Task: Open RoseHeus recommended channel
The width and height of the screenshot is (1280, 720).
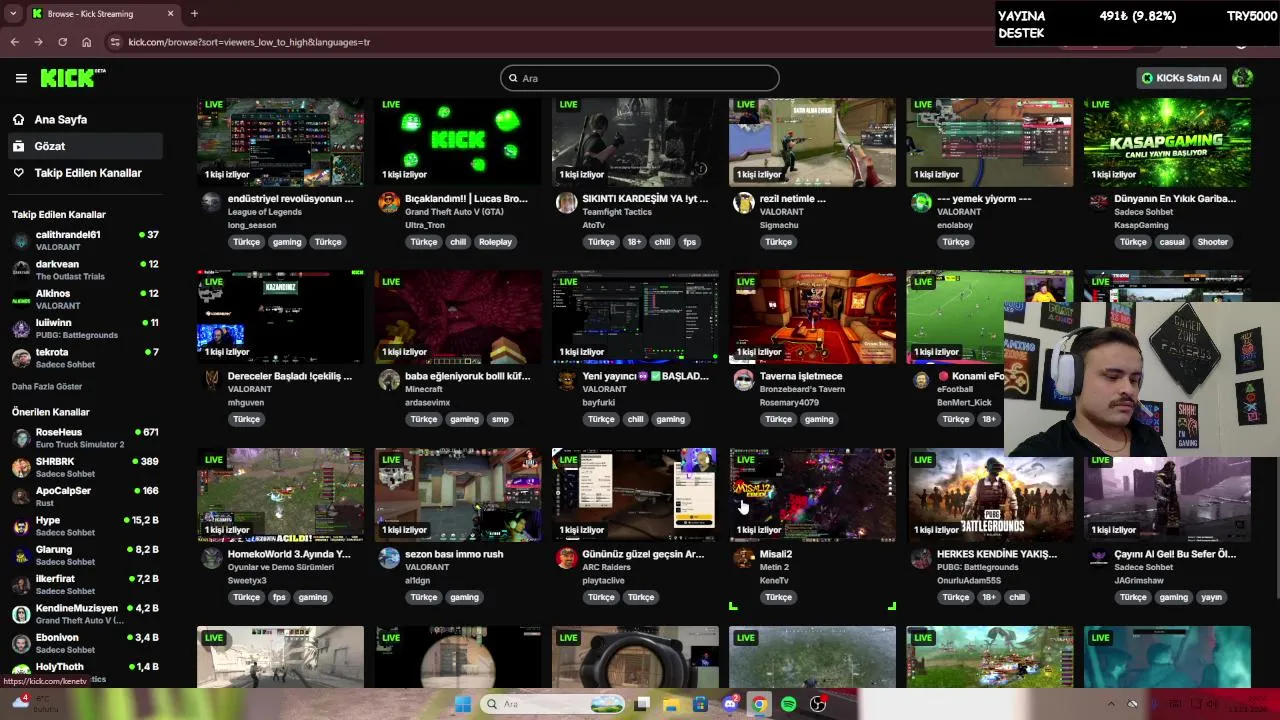Action: (84, 438)
